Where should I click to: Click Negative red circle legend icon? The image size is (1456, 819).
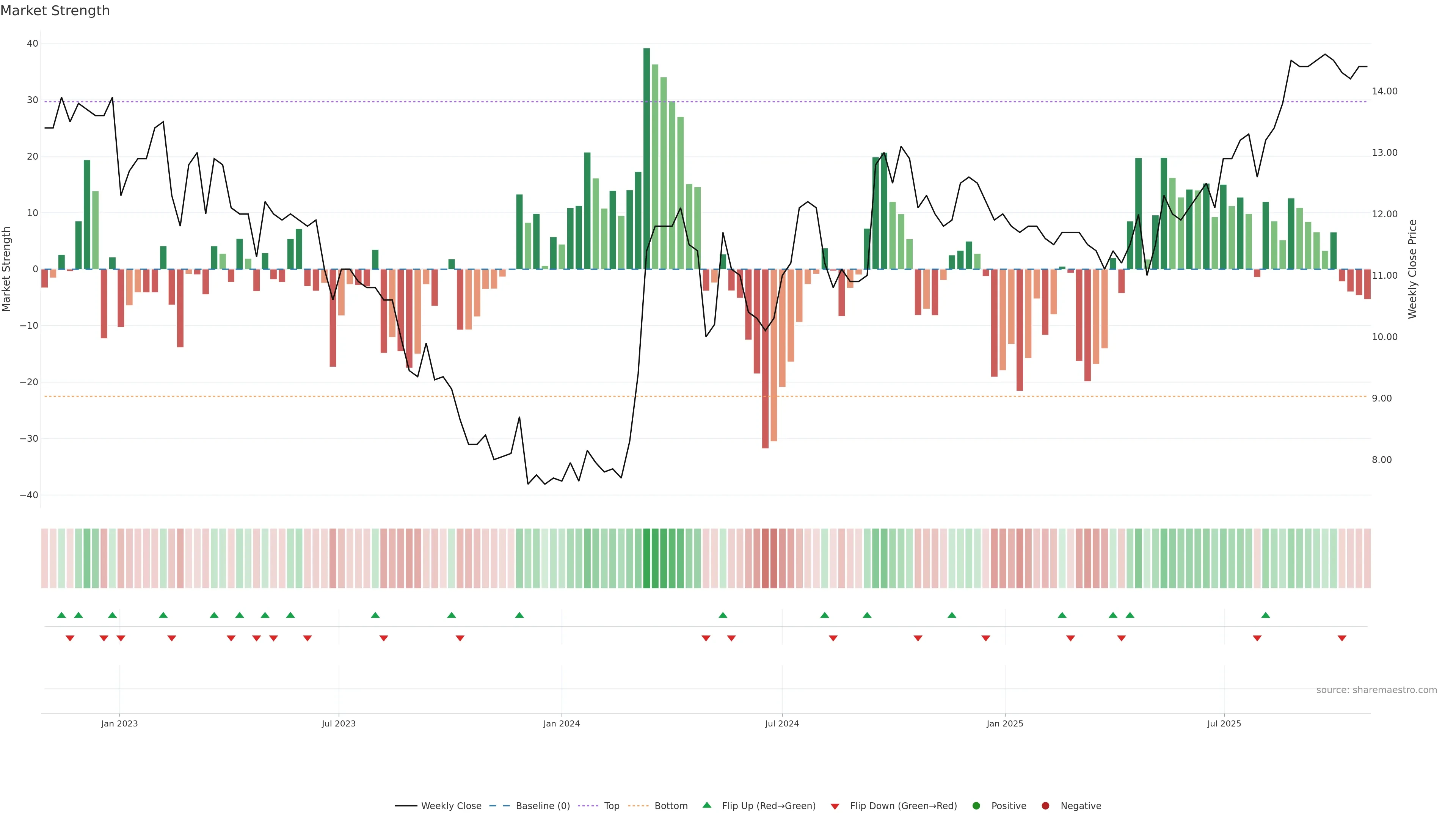1045,806
